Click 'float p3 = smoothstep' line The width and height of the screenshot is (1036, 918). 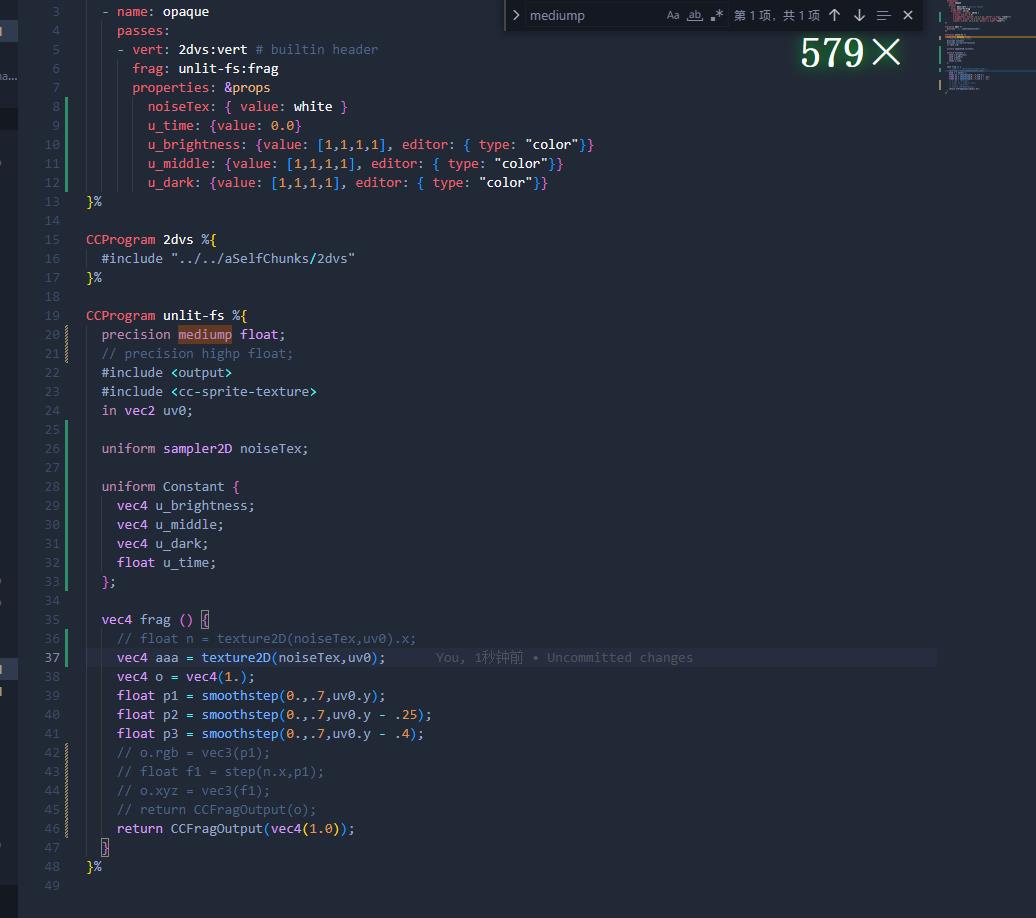tap(270, 734)
